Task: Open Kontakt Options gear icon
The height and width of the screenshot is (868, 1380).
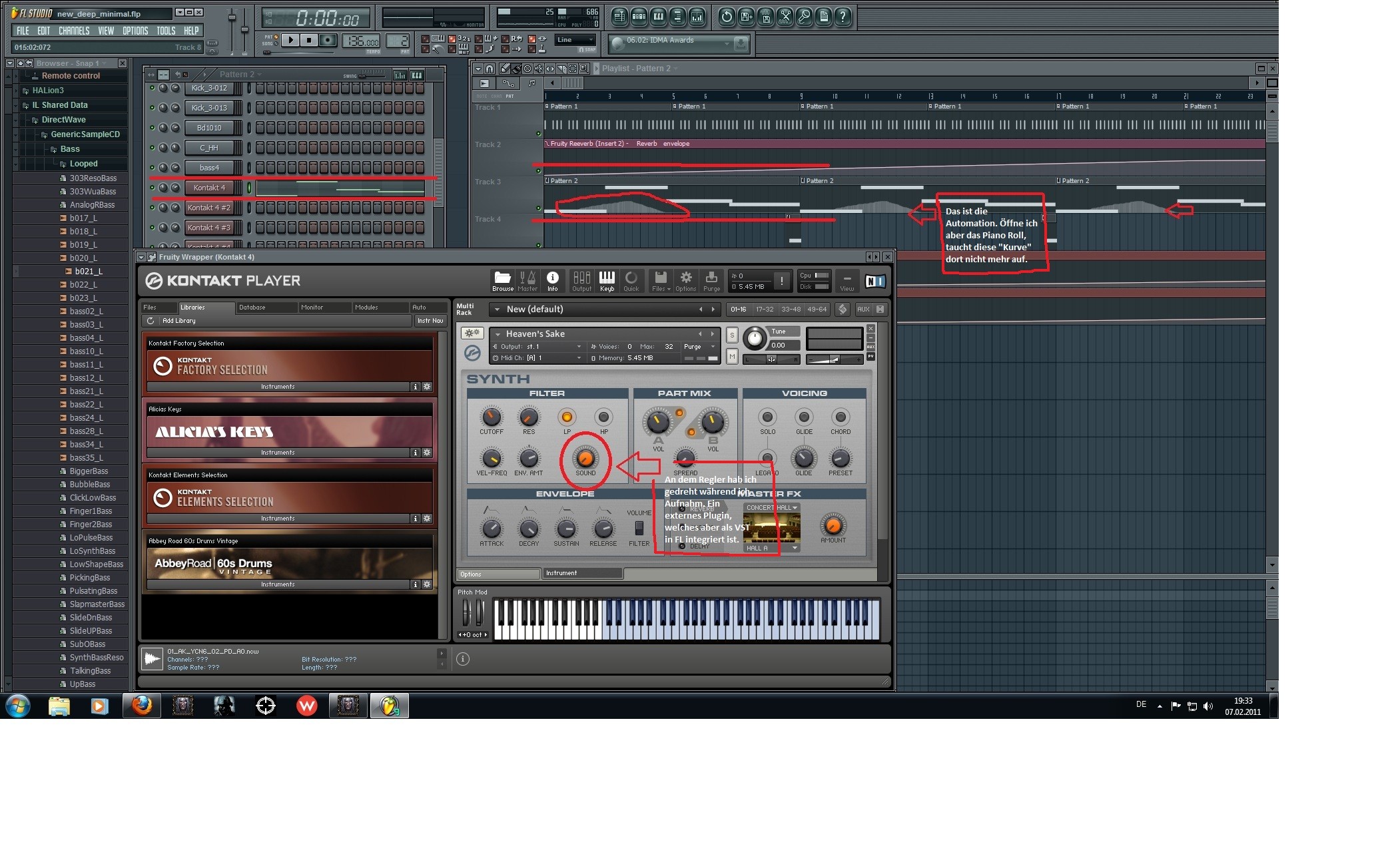Action: [x=685, y=278]
